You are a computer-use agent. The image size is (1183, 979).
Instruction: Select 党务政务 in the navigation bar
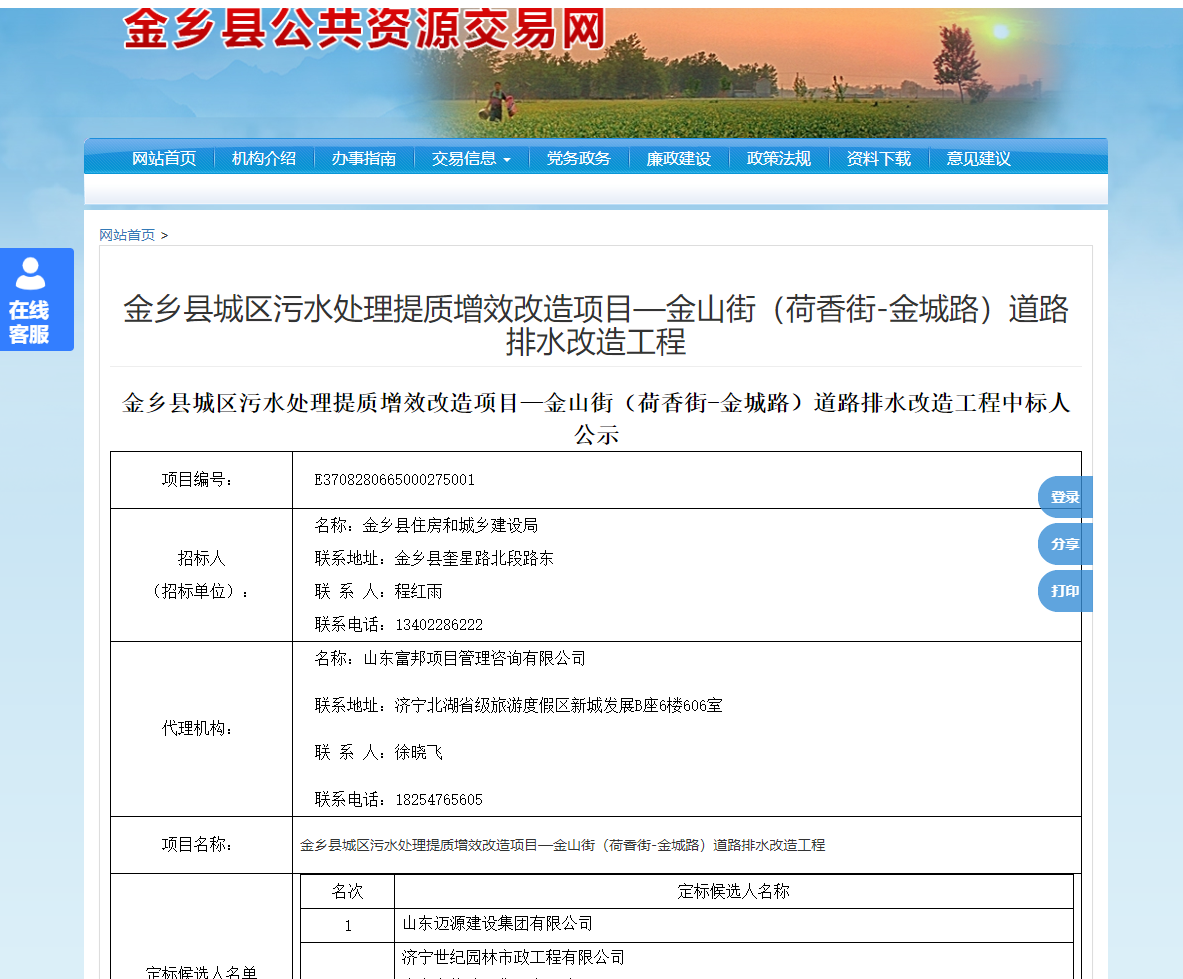click(x=579, y=158)
